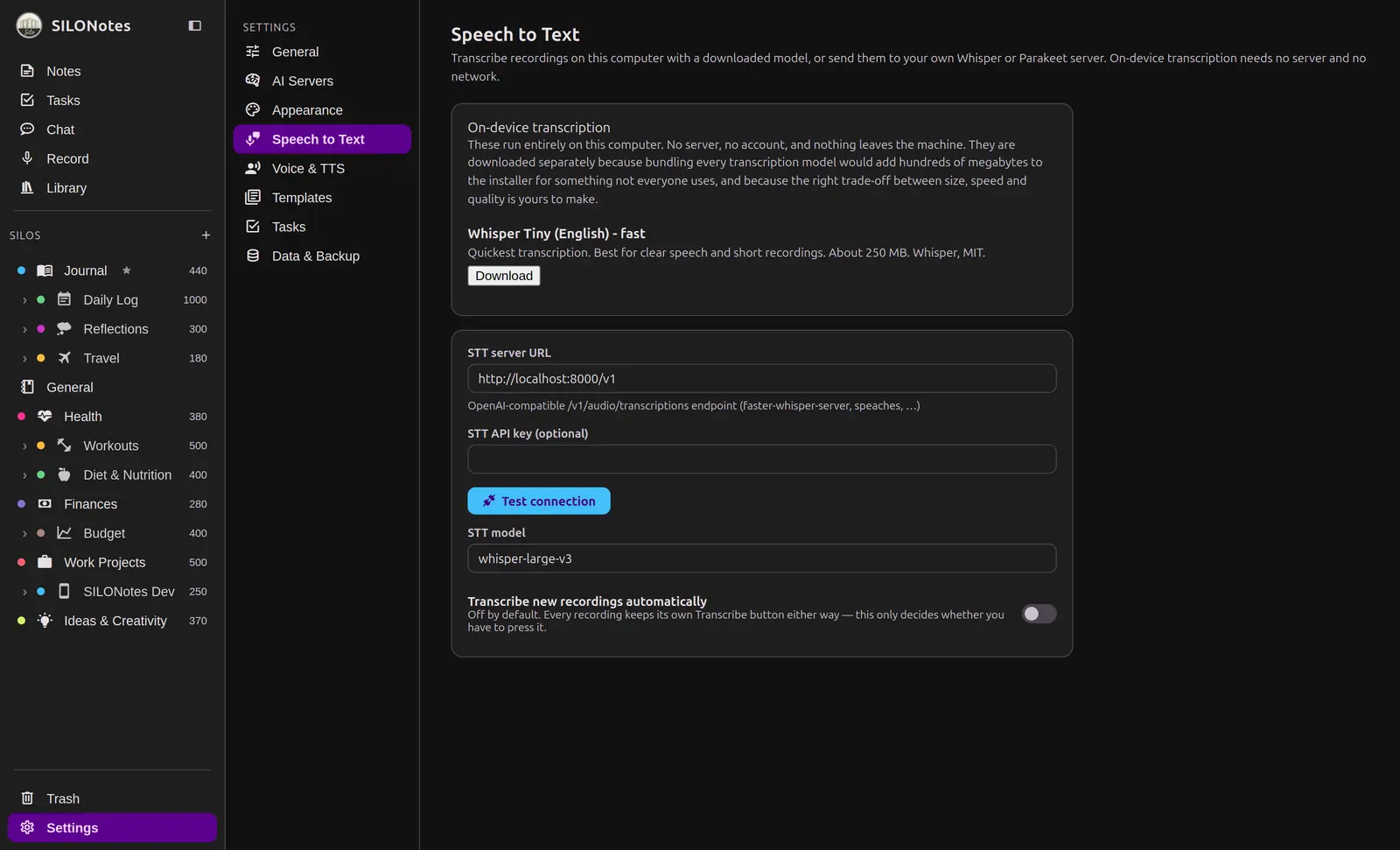
Task: Open AI Servers settings section
Action: 322,81
